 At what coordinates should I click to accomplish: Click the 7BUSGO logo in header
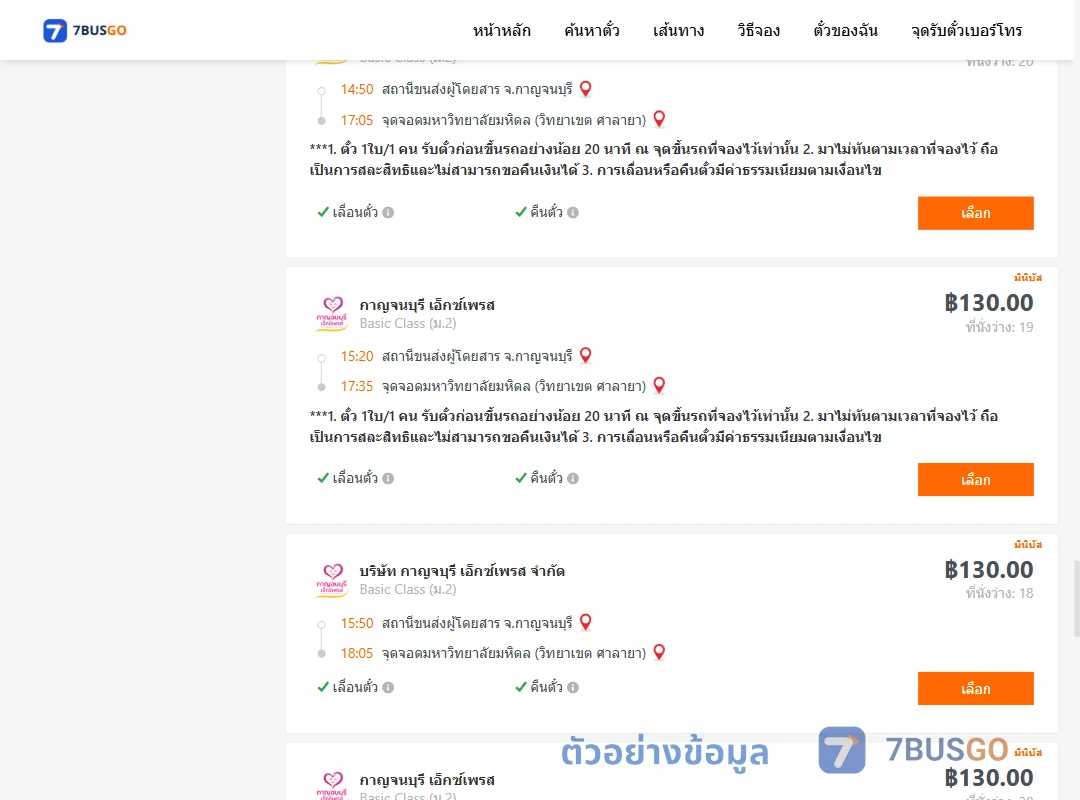85,30
